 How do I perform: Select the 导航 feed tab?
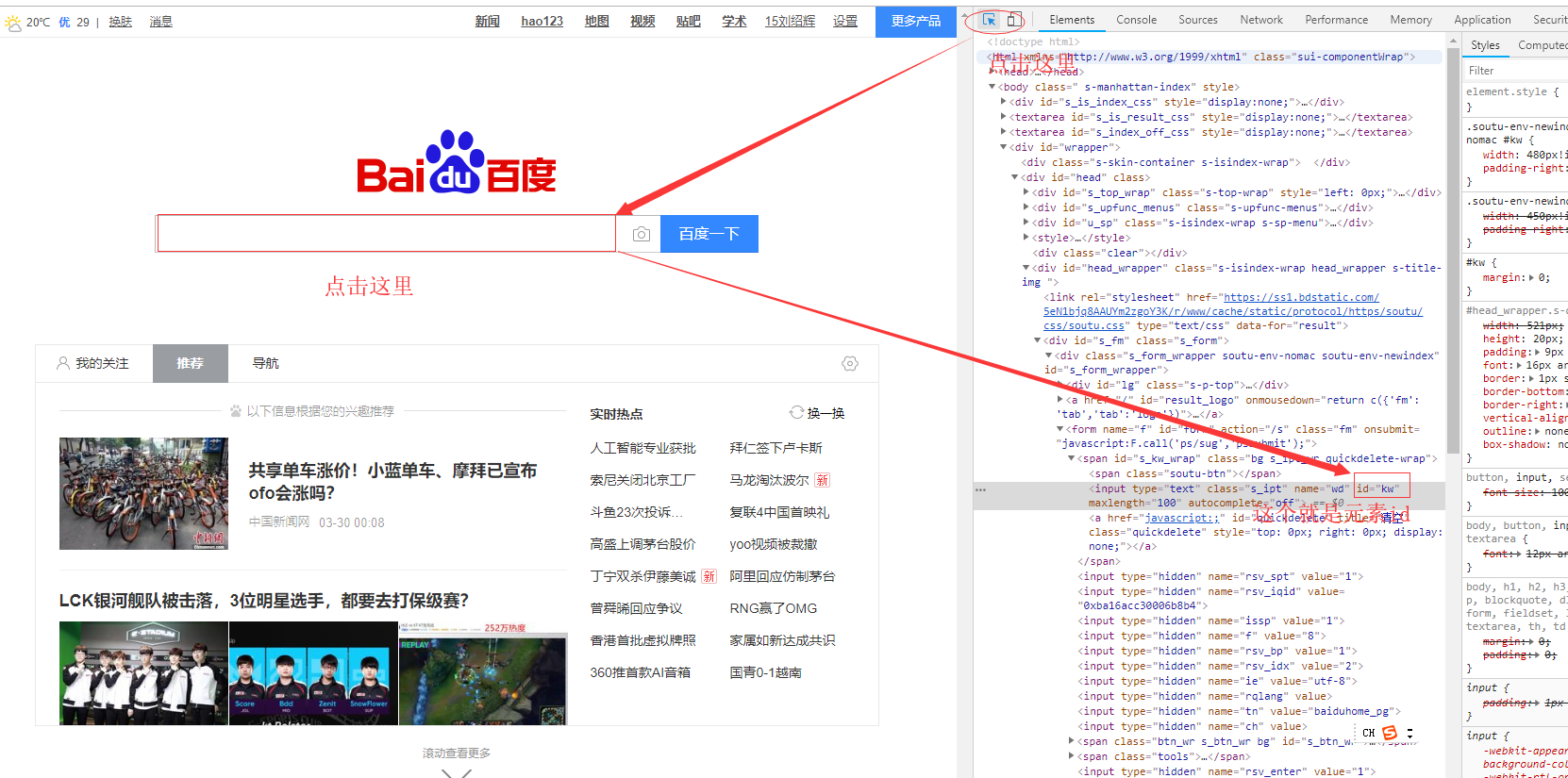265,363
